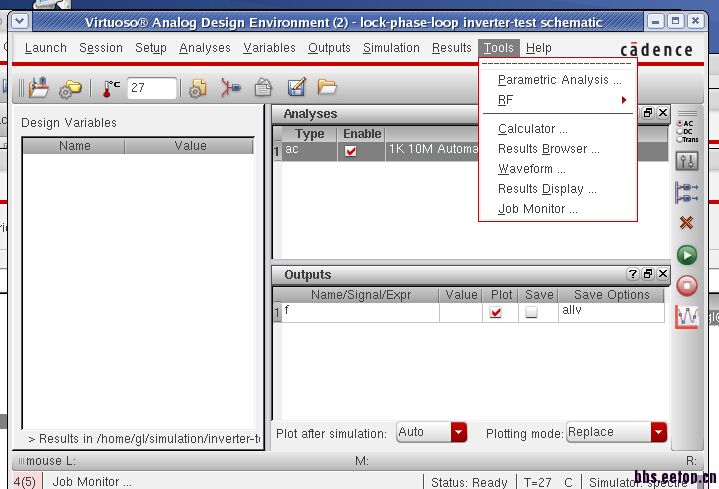Image resolution: width=719 pixels, height=489 pixels.
Task: Open the Outputs menu
Action: [x=329, y=48]
